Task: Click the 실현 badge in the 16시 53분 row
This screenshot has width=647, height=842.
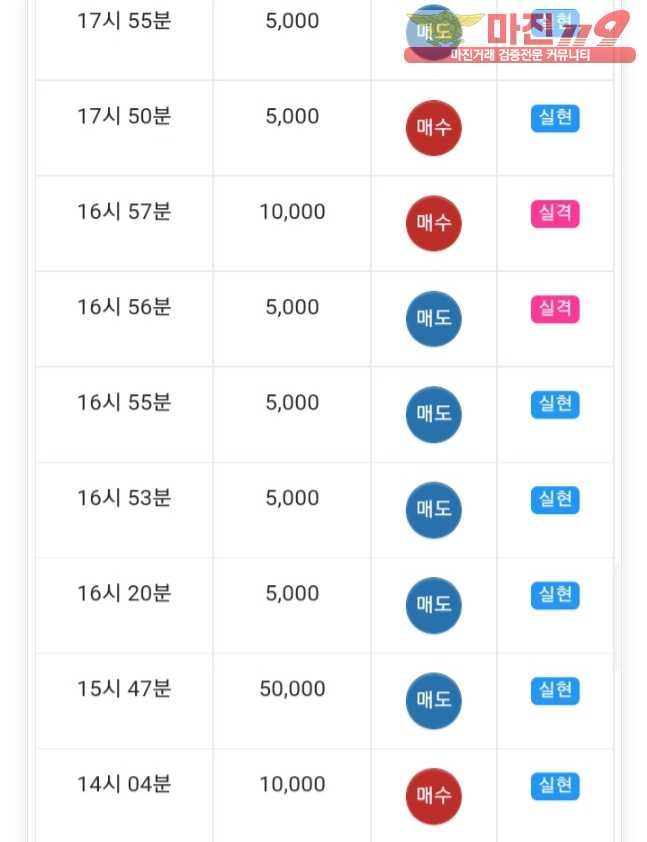Action: [555, 500]
